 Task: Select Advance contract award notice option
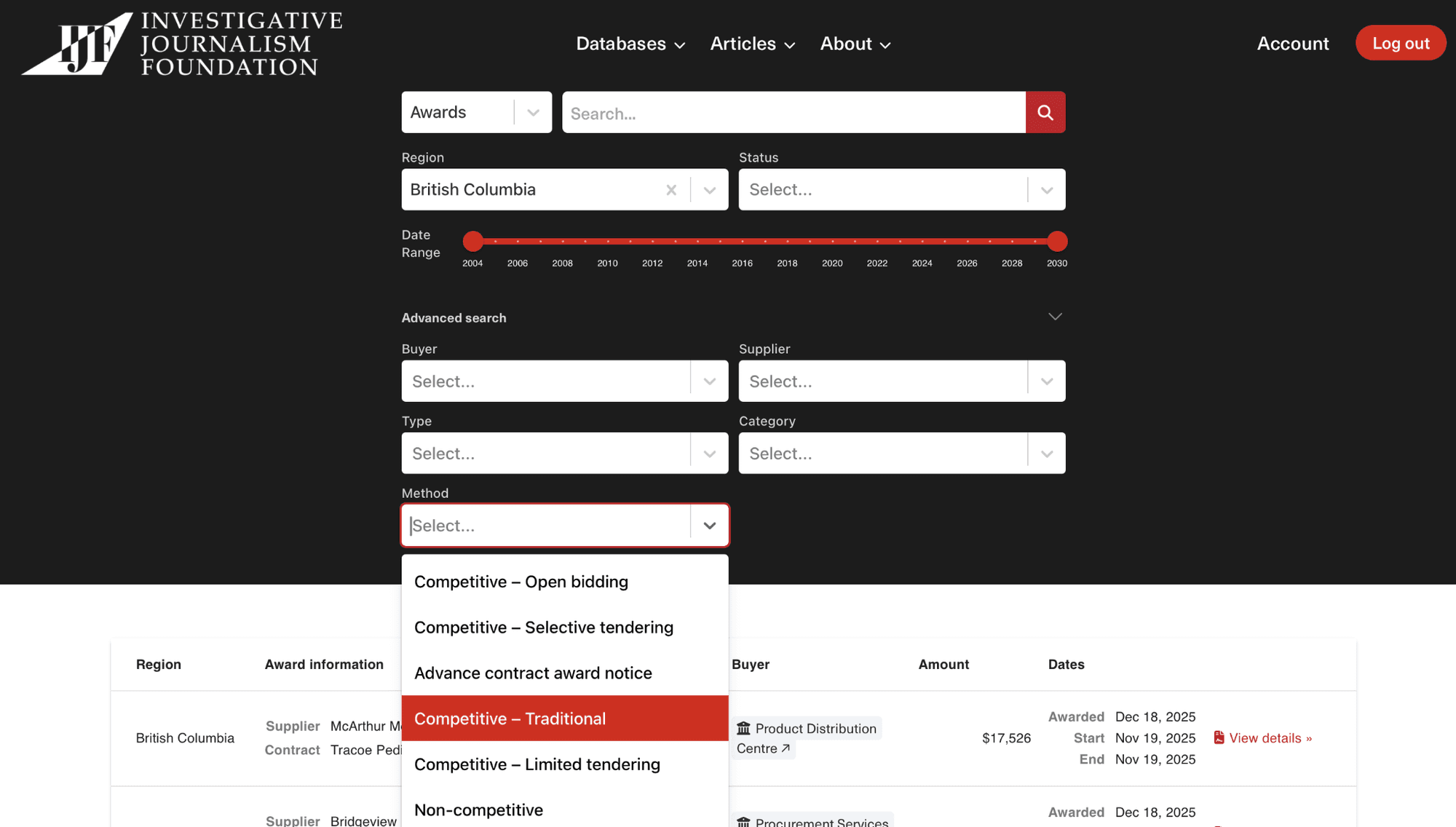tap(565, 673)
